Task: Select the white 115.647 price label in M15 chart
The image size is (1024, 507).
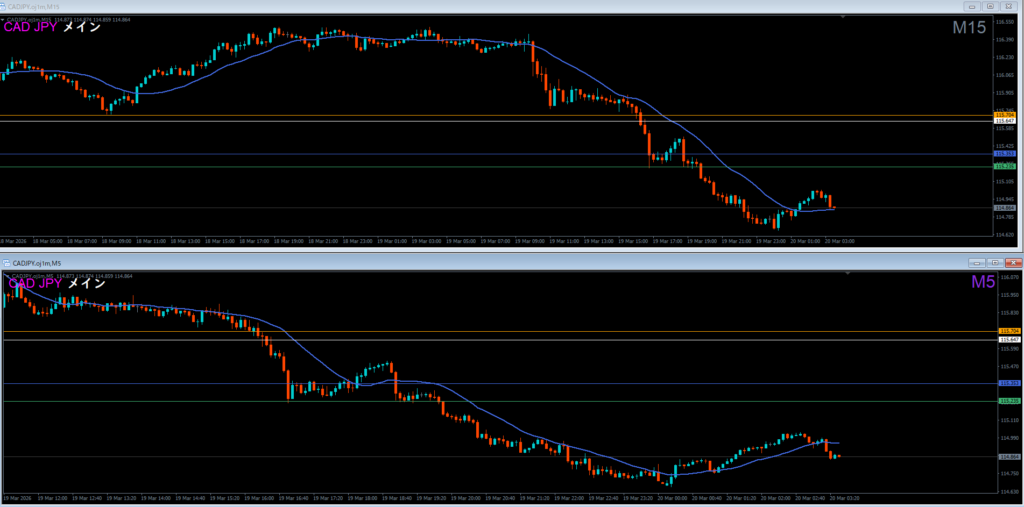Action: [1006, 122]
